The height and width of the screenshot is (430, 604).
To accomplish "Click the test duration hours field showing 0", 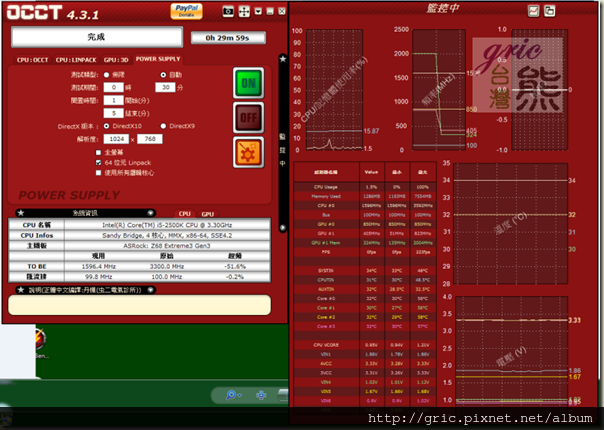I will (x=114, y=87).
